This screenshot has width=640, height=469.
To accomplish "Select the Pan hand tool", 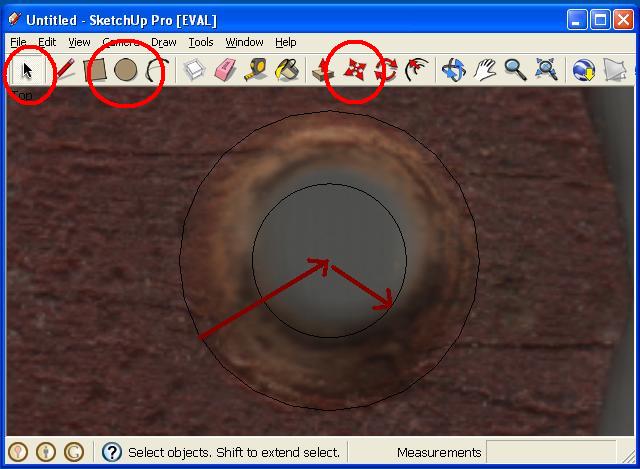I will tap(485, 71).
